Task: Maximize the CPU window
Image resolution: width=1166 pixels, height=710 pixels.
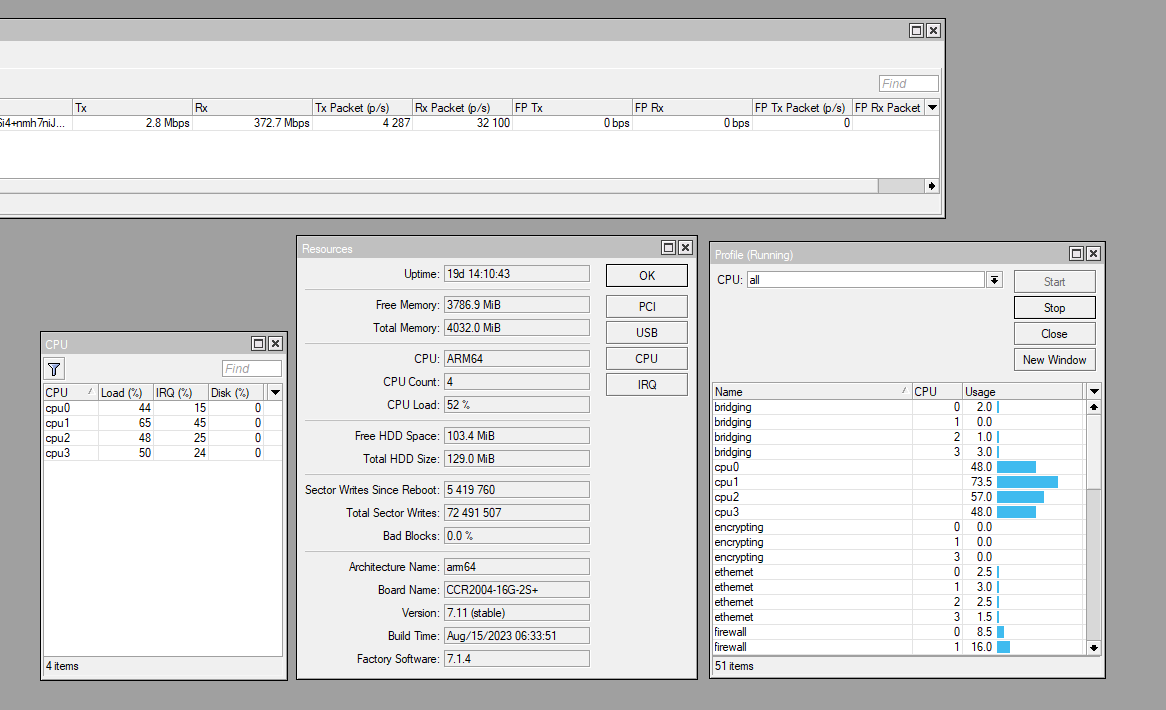Action: (258, 344)
